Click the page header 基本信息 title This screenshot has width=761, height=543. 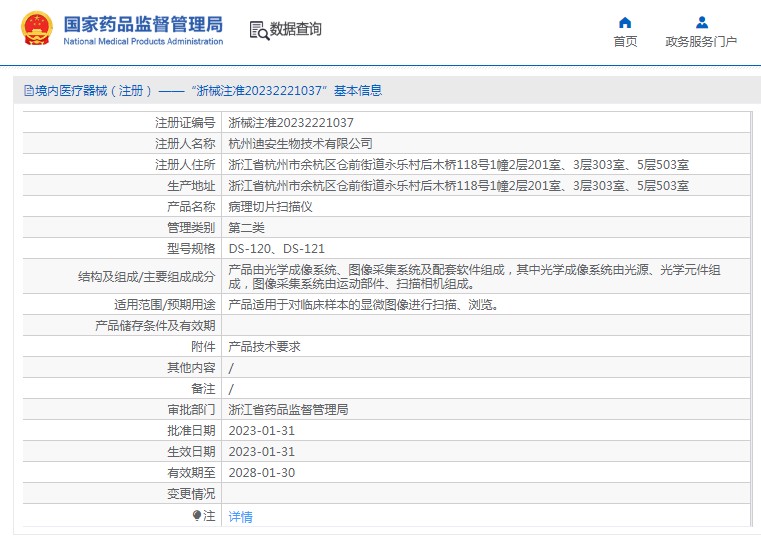[358, 91]
